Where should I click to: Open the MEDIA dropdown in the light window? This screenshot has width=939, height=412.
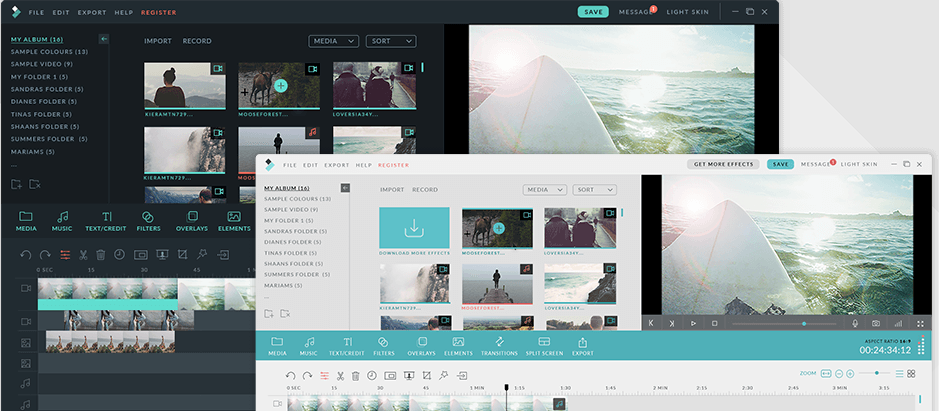[x=544, y=189]
